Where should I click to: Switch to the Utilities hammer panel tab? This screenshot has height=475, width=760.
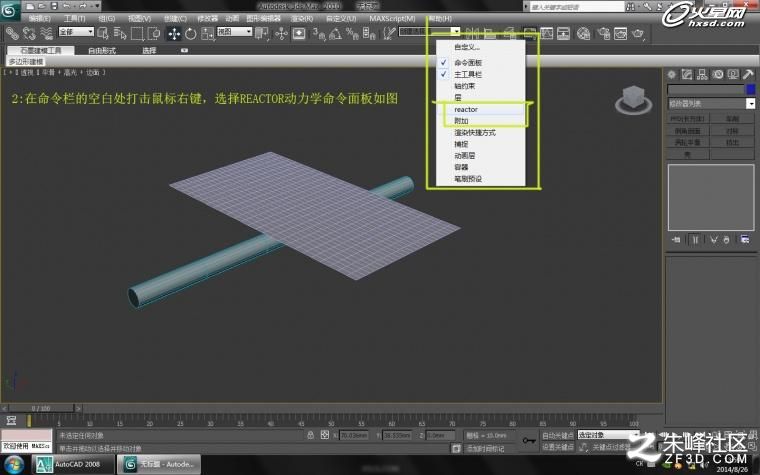(x=748, y=74)
